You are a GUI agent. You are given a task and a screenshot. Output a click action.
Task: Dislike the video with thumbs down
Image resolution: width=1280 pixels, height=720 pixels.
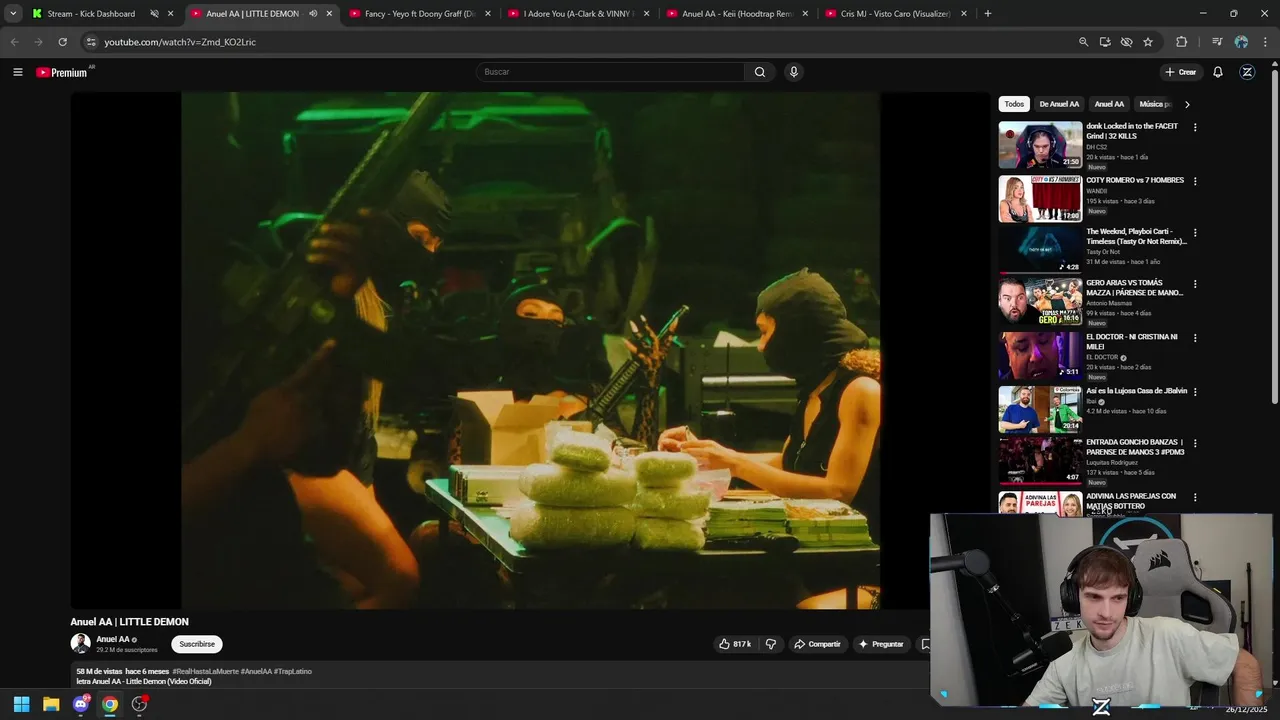[x=771, y=644]
